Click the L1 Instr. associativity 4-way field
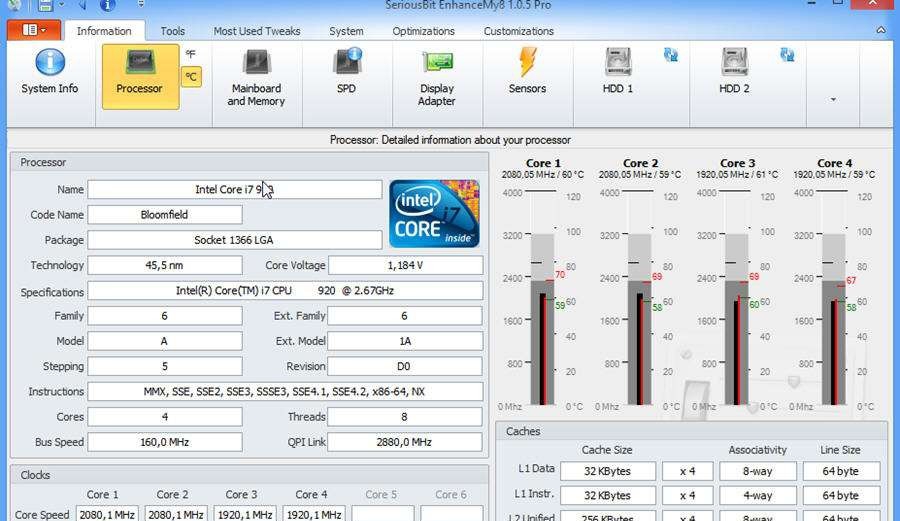Viewport: 900px width, 521px height. (x=758, y=495)
